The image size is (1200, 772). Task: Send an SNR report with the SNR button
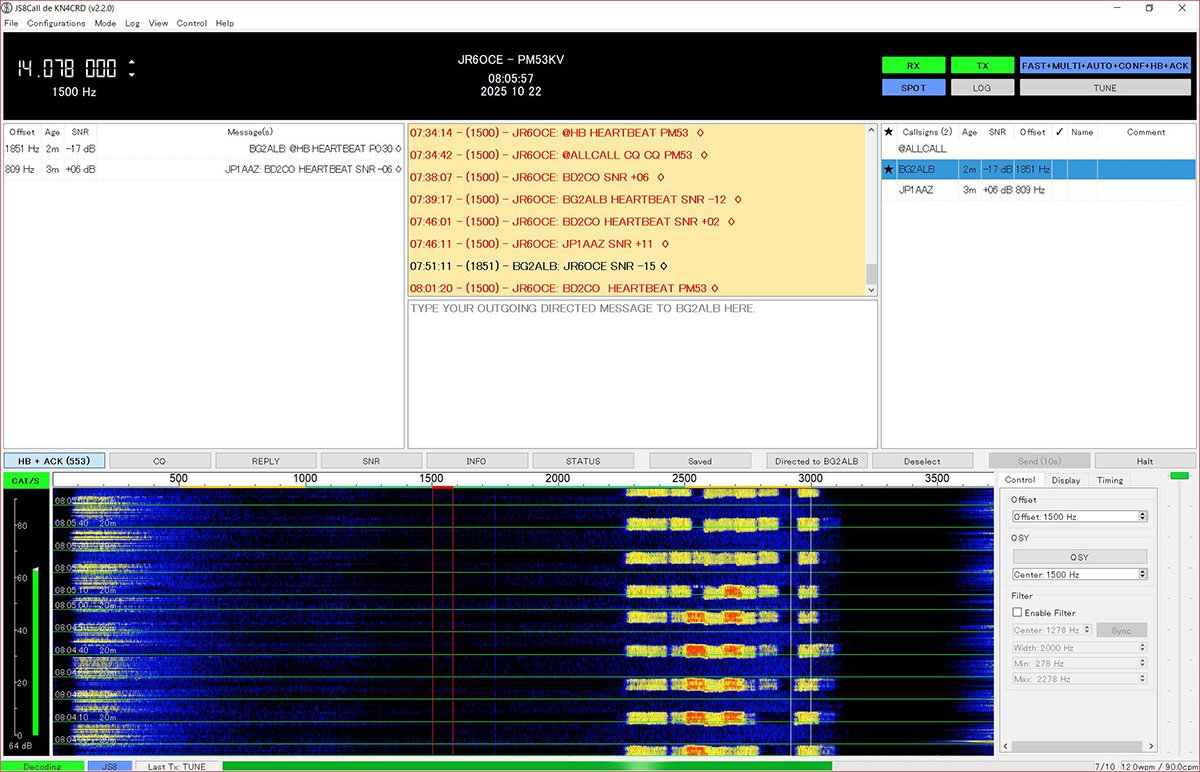pyautogui.click(x=371, y=461)
